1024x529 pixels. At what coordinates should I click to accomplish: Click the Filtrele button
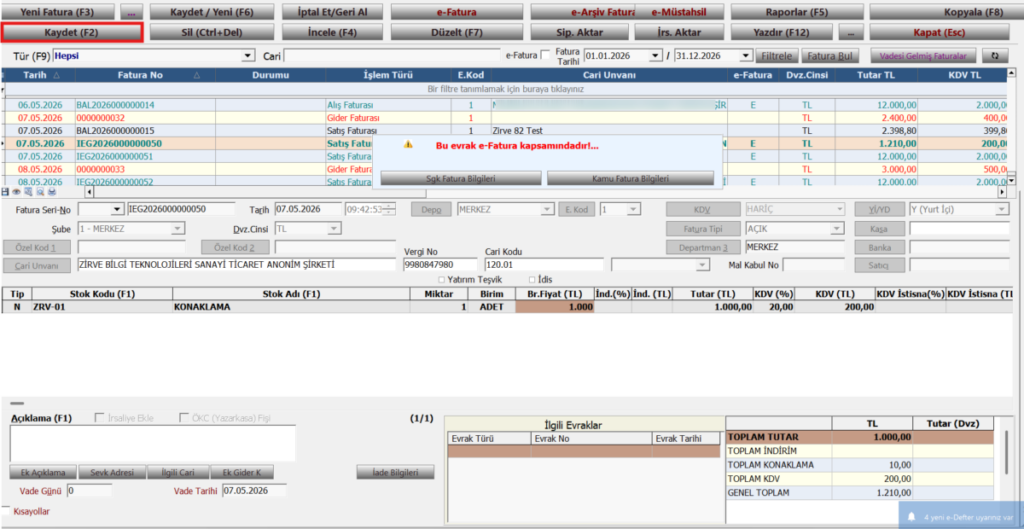(776, 56)
